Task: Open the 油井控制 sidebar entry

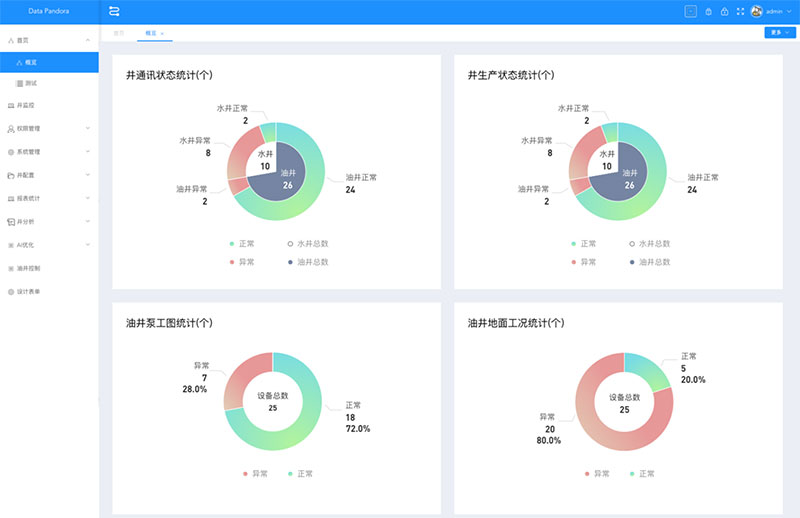Action: coord(29,268)
